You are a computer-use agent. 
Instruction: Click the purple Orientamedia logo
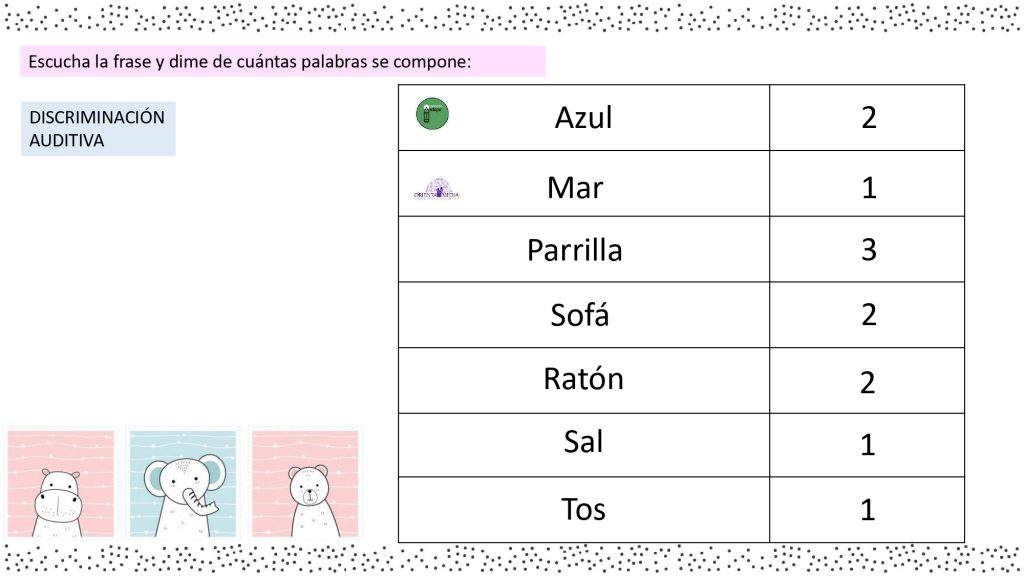[436, 189]
